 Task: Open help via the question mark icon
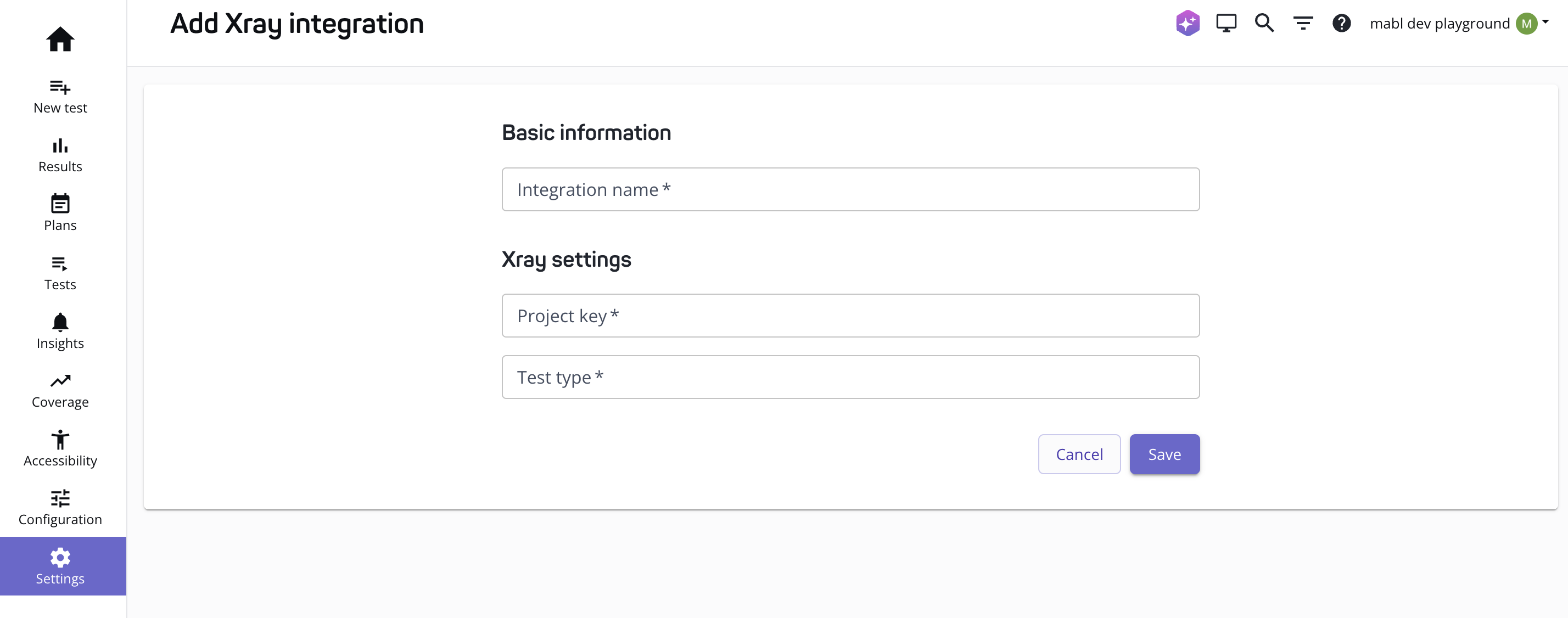pos(1342,23)
